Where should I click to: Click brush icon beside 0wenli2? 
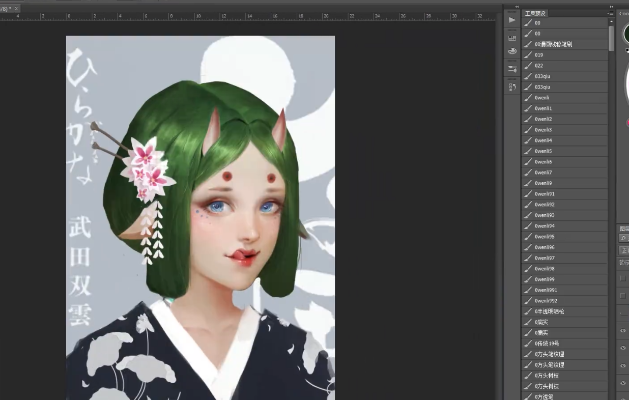(x=528, y=119)
